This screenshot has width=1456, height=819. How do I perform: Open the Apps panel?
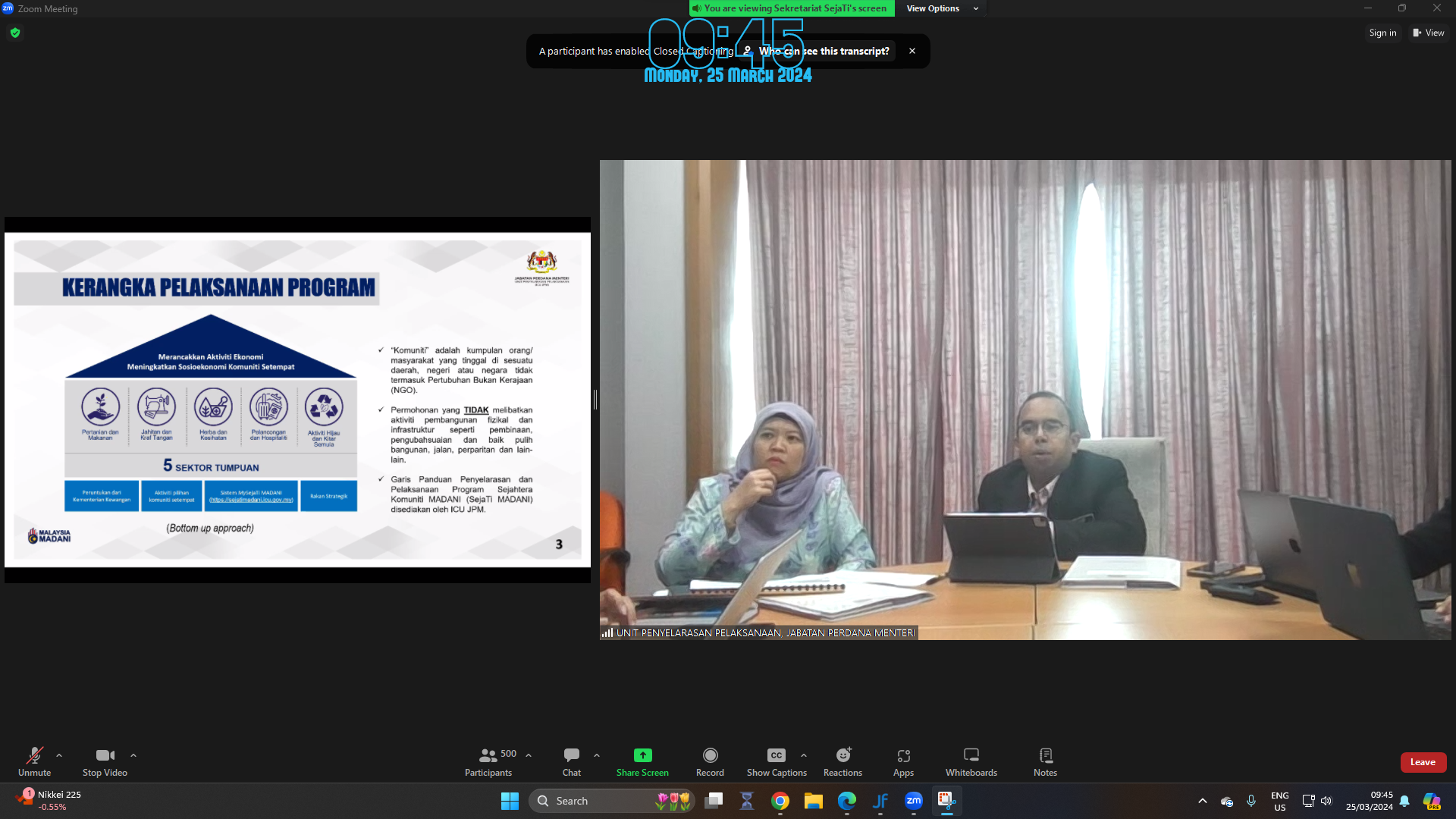(903, 761)
